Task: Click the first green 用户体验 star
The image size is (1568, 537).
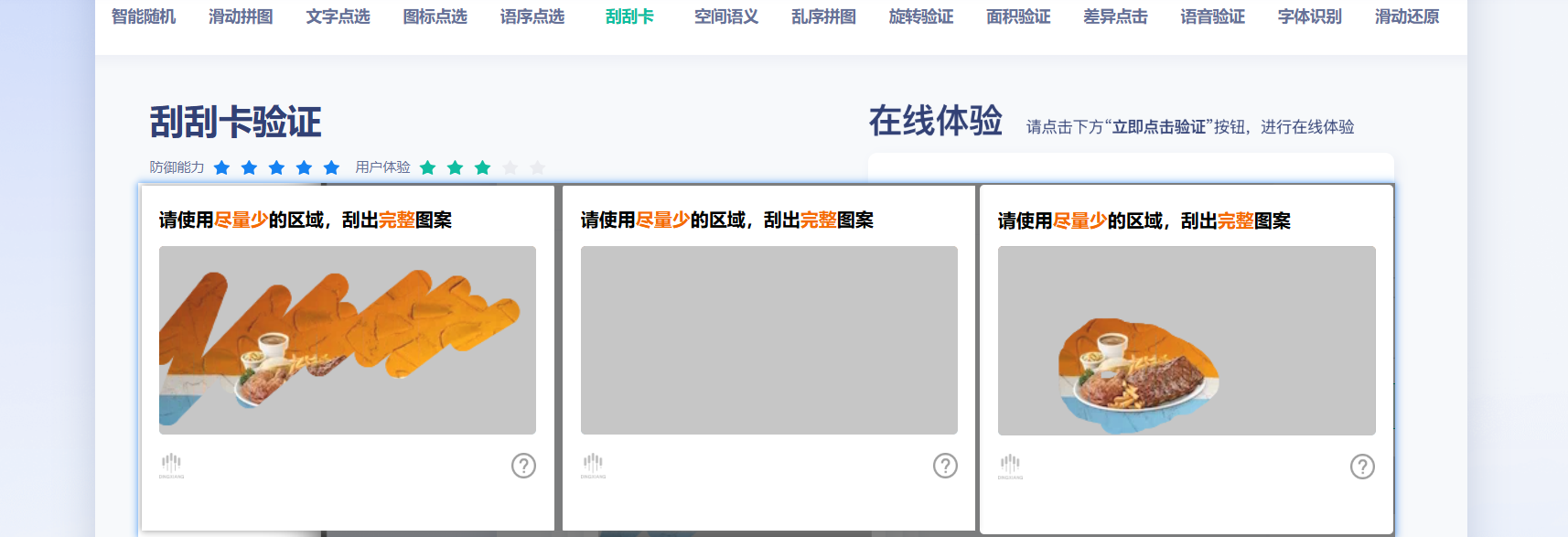Action: click(427, 167)
